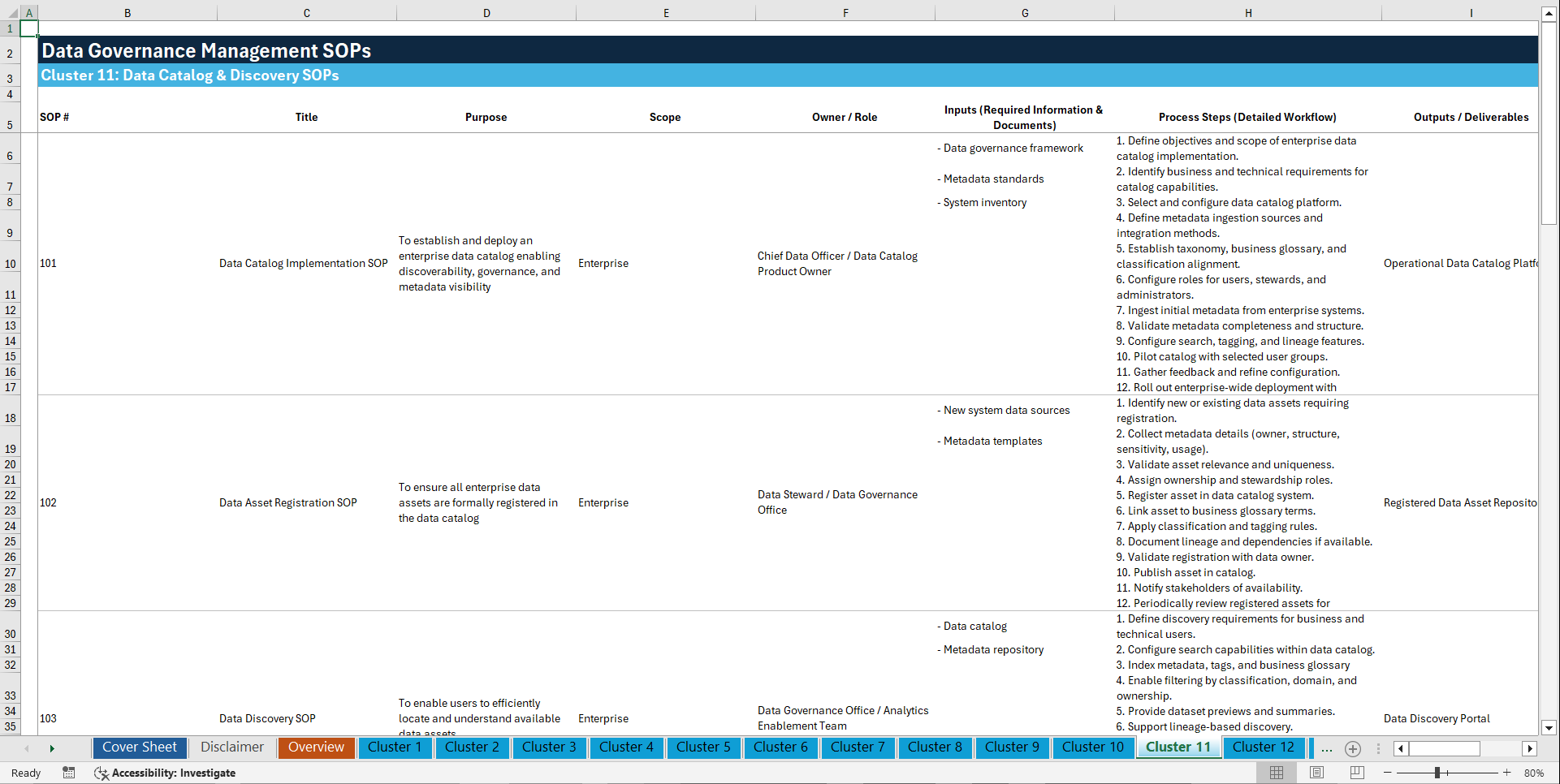Select column G header
This screenshot has height=784, width=1560.
(x=1025, y=13)
